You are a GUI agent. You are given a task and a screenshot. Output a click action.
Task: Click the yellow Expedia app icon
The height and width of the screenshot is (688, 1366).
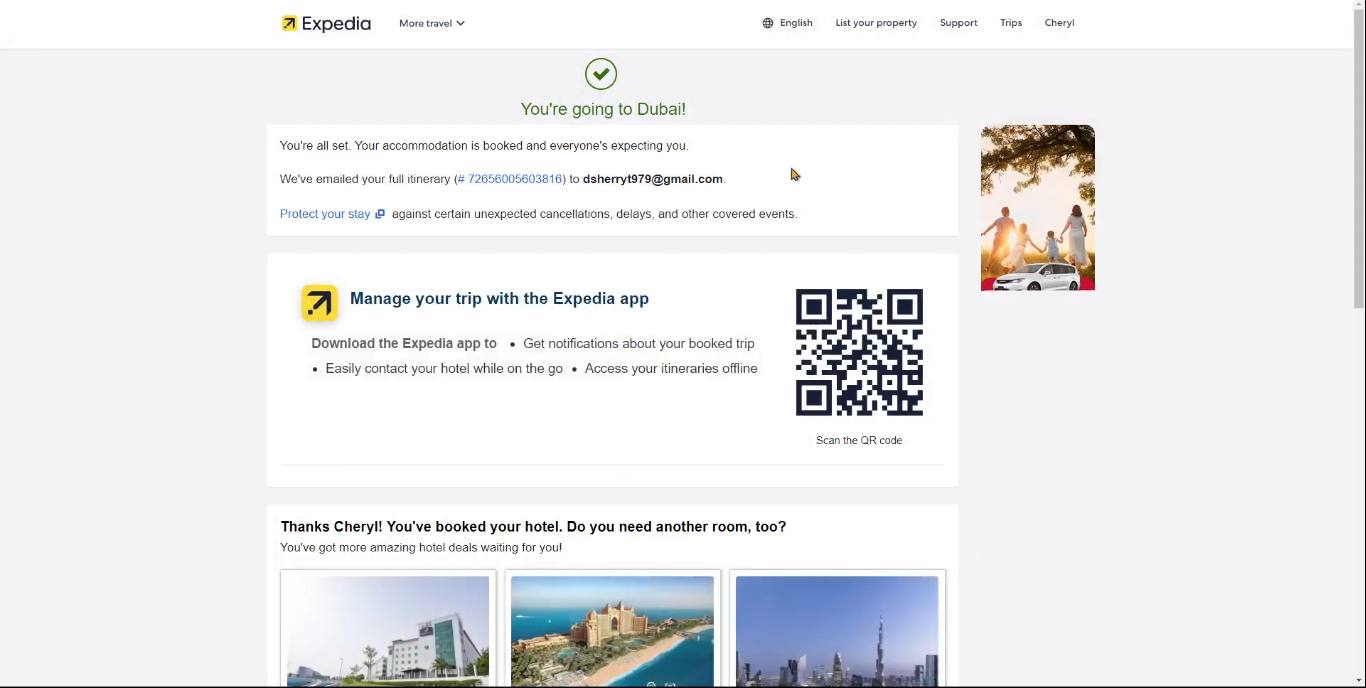[x=320, y=302]
